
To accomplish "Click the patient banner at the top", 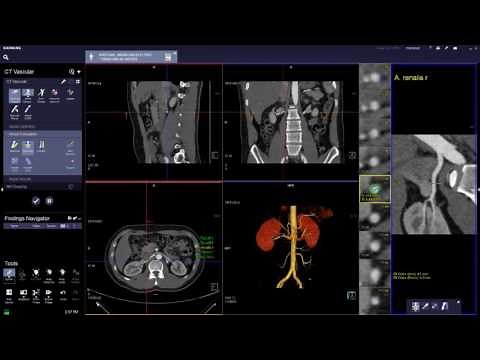I will pos(131,57).
